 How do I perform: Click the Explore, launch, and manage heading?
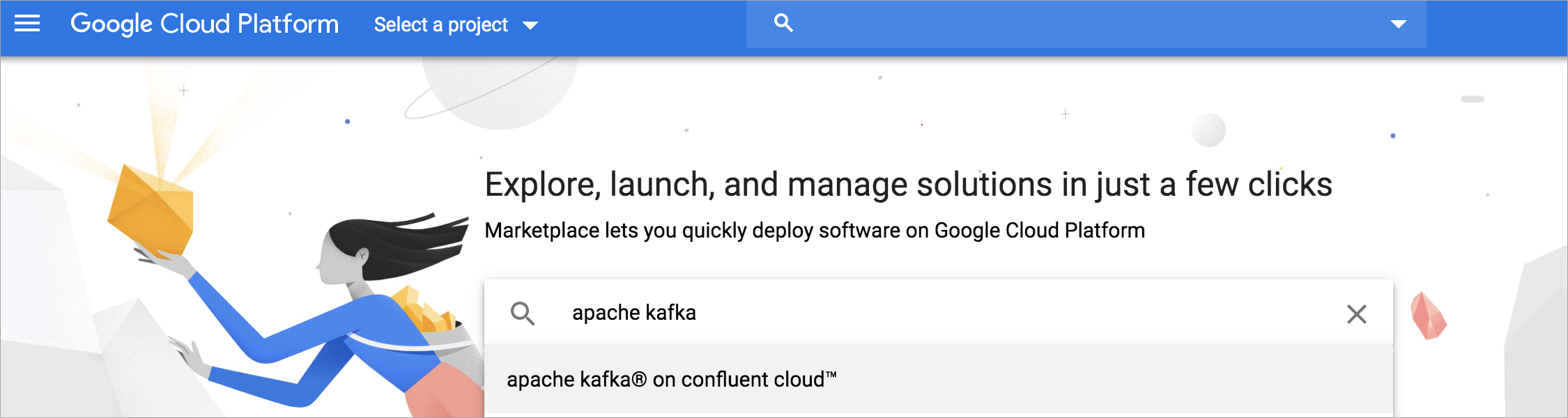(908, 185)
